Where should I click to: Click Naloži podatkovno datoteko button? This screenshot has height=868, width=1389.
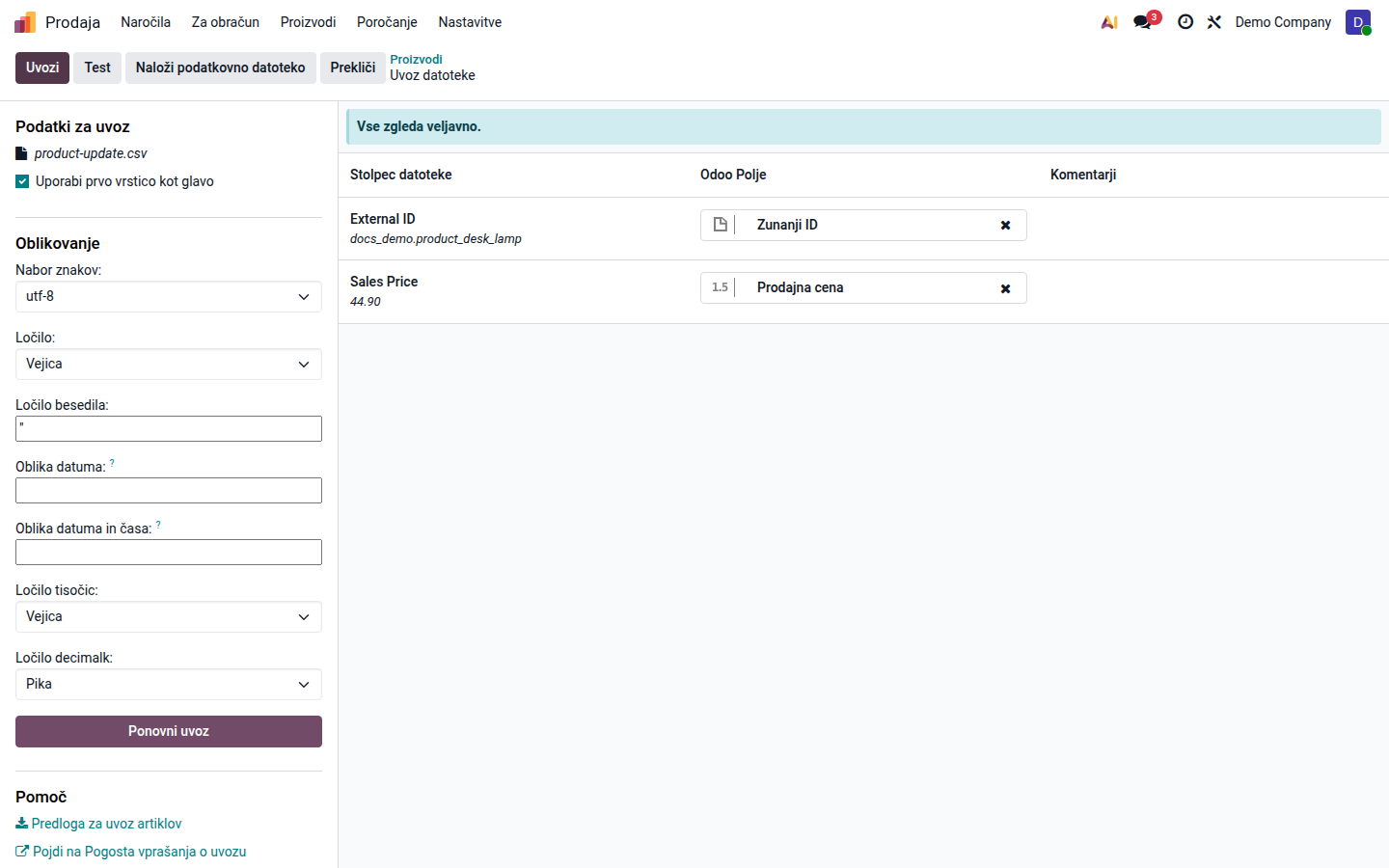pyautogui.click(x=221, y=68)
